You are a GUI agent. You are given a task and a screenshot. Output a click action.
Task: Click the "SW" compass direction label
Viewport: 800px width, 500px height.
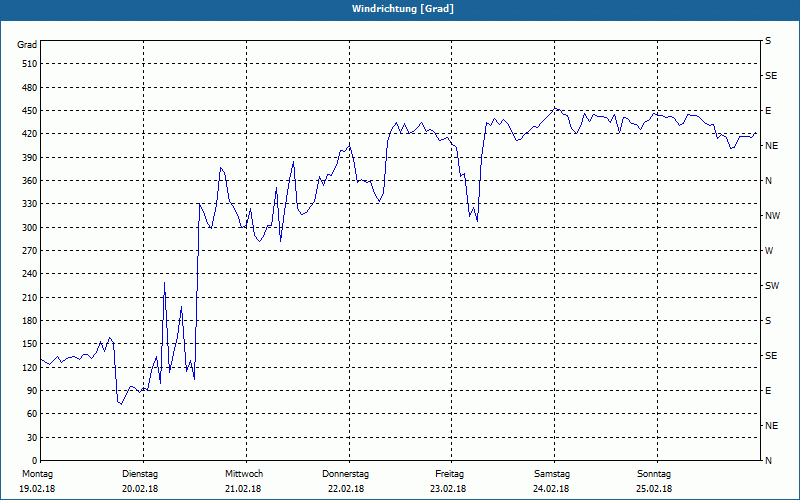(772, 286)
